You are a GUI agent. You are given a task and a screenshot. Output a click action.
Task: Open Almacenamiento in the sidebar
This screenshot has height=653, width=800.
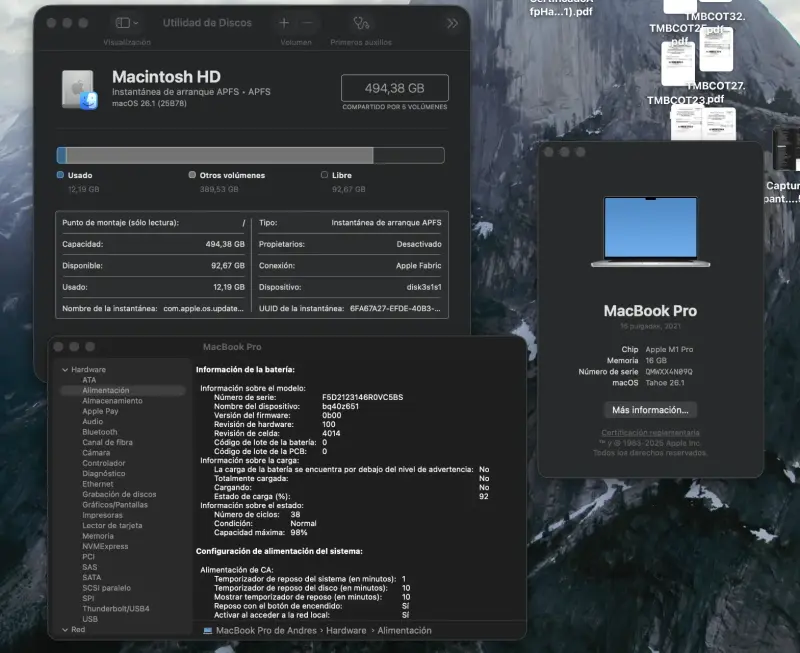click(112, 401)
